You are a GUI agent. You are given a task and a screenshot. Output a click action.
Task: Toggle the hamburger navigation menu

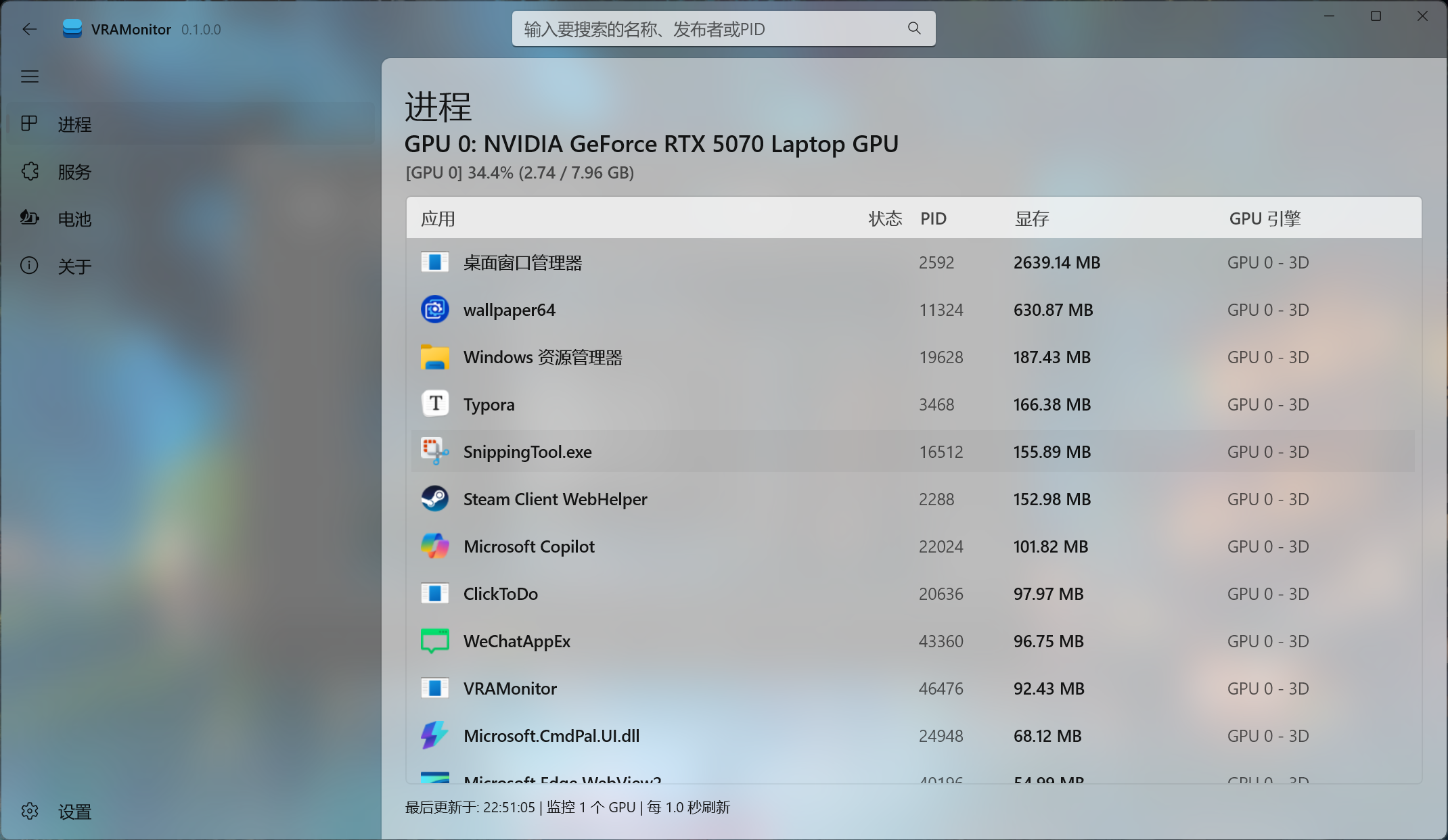click(29, 76)
